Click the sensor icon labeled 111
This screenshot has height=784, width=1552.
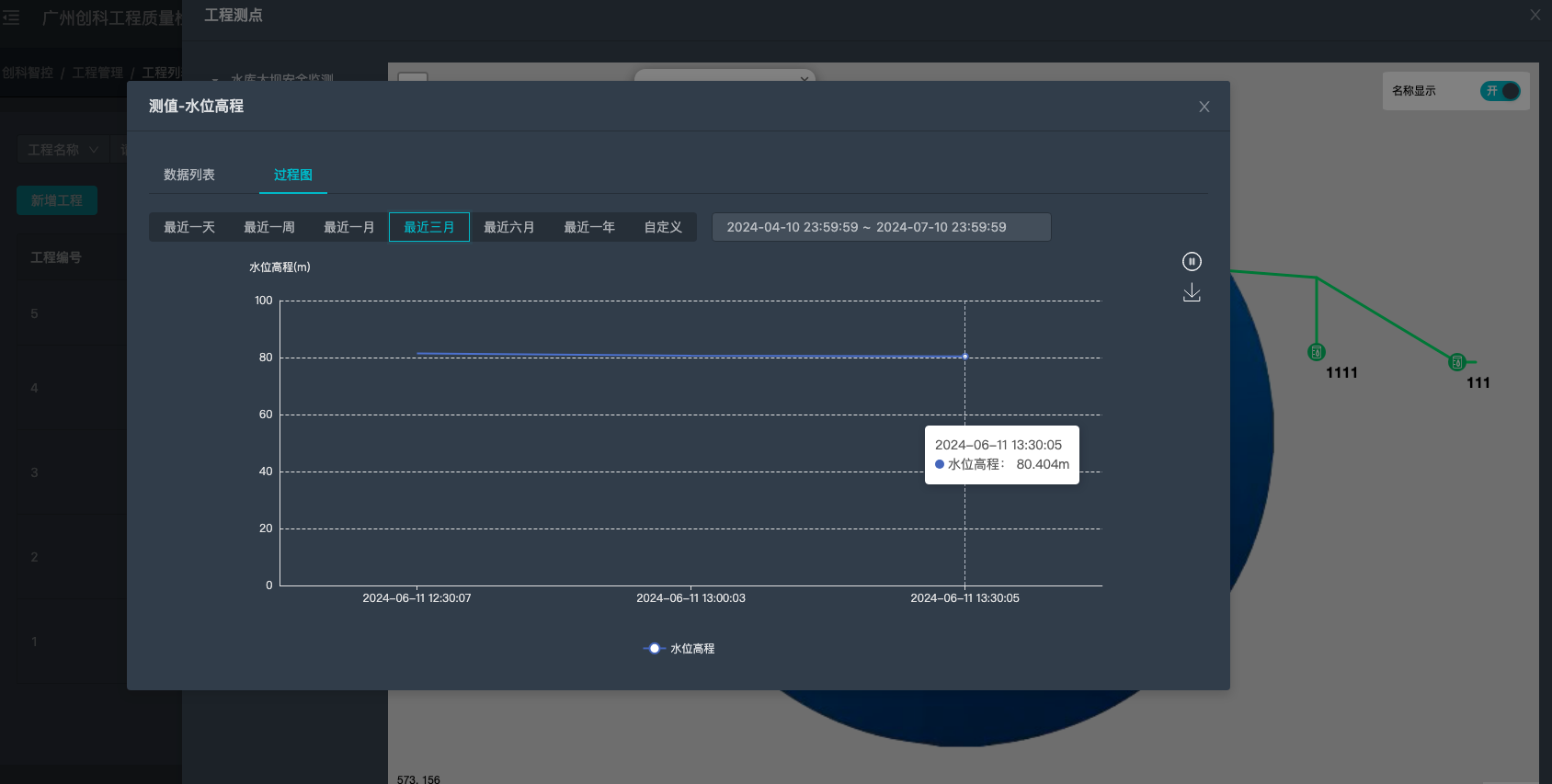coord(1456,362)
